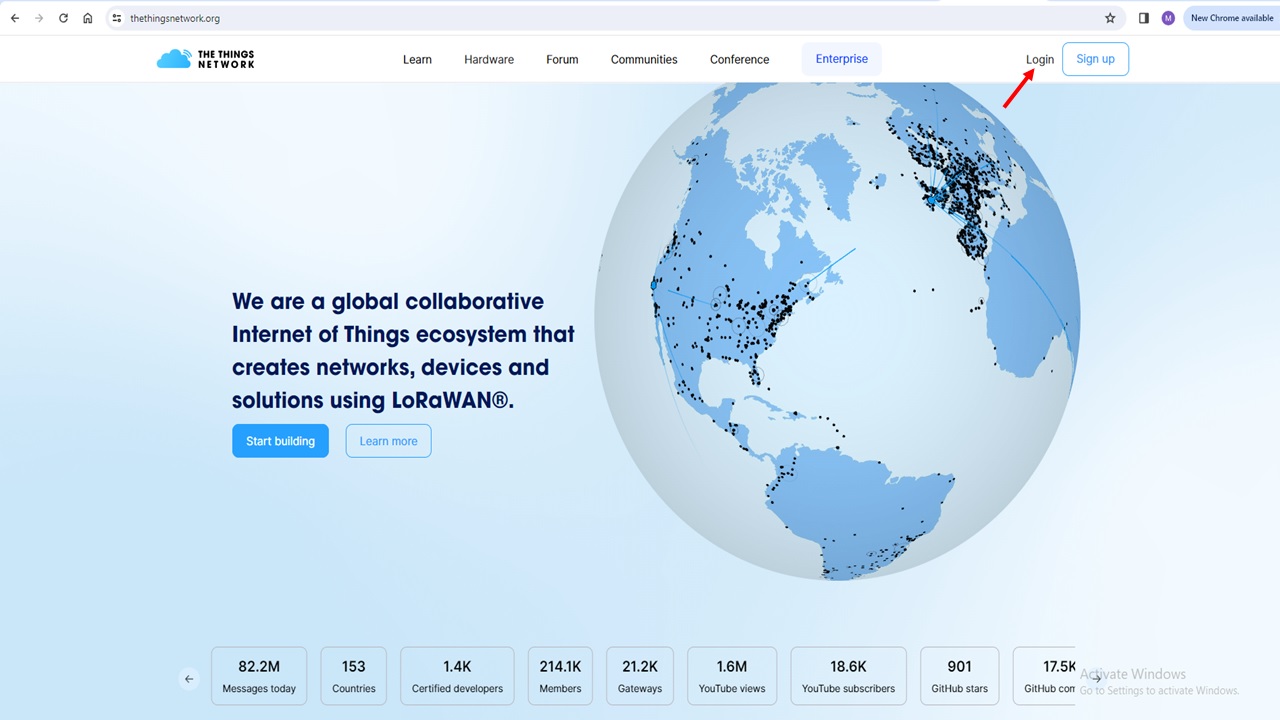Click The Things Network logo
The image size is (1280, 720).
point(206,59)
